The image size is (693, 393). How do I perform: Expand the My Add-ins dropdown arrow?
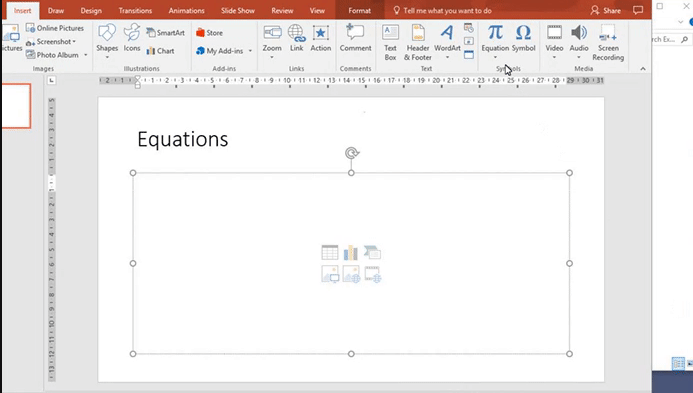tap(250, 51)
